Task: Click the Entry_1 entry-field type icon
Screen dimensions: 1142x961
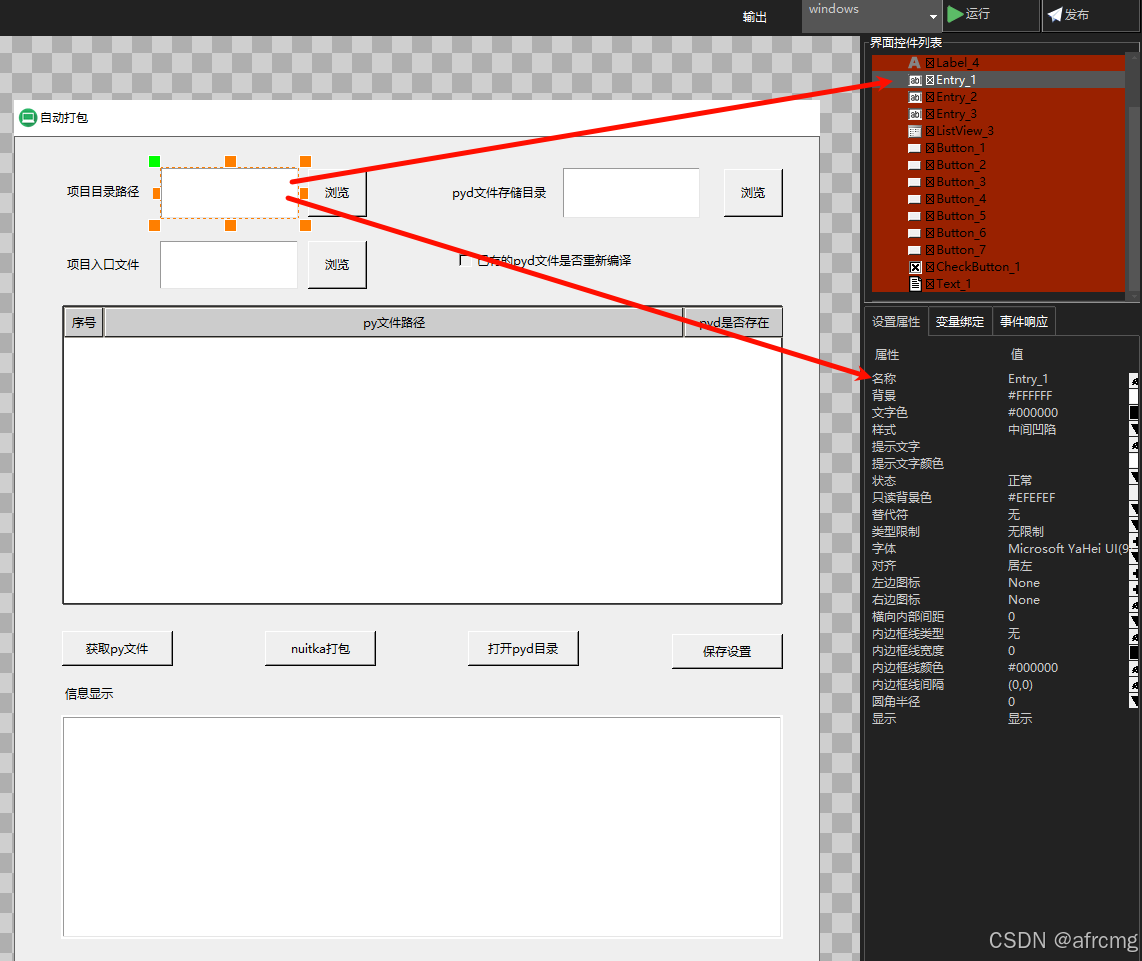Action: (915, 80)
